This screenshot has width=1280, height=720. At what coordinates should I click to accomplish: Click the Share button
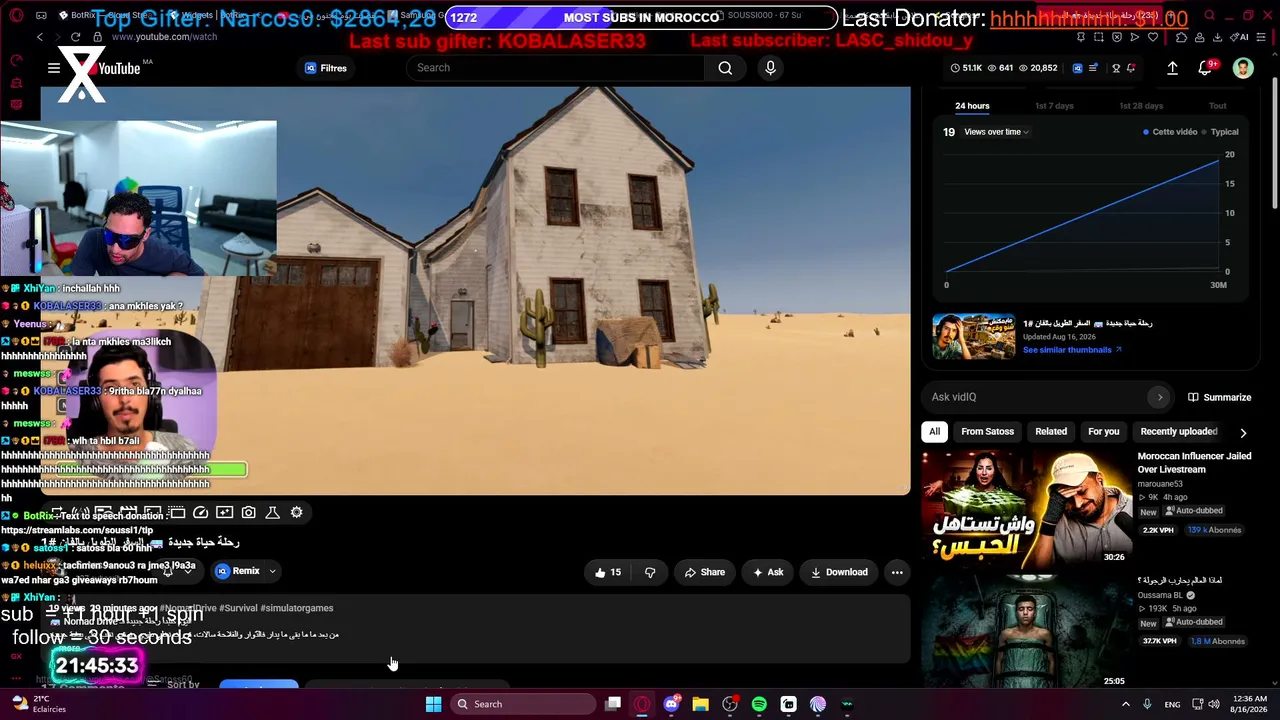pyautogui.click(x=704, y=572)
